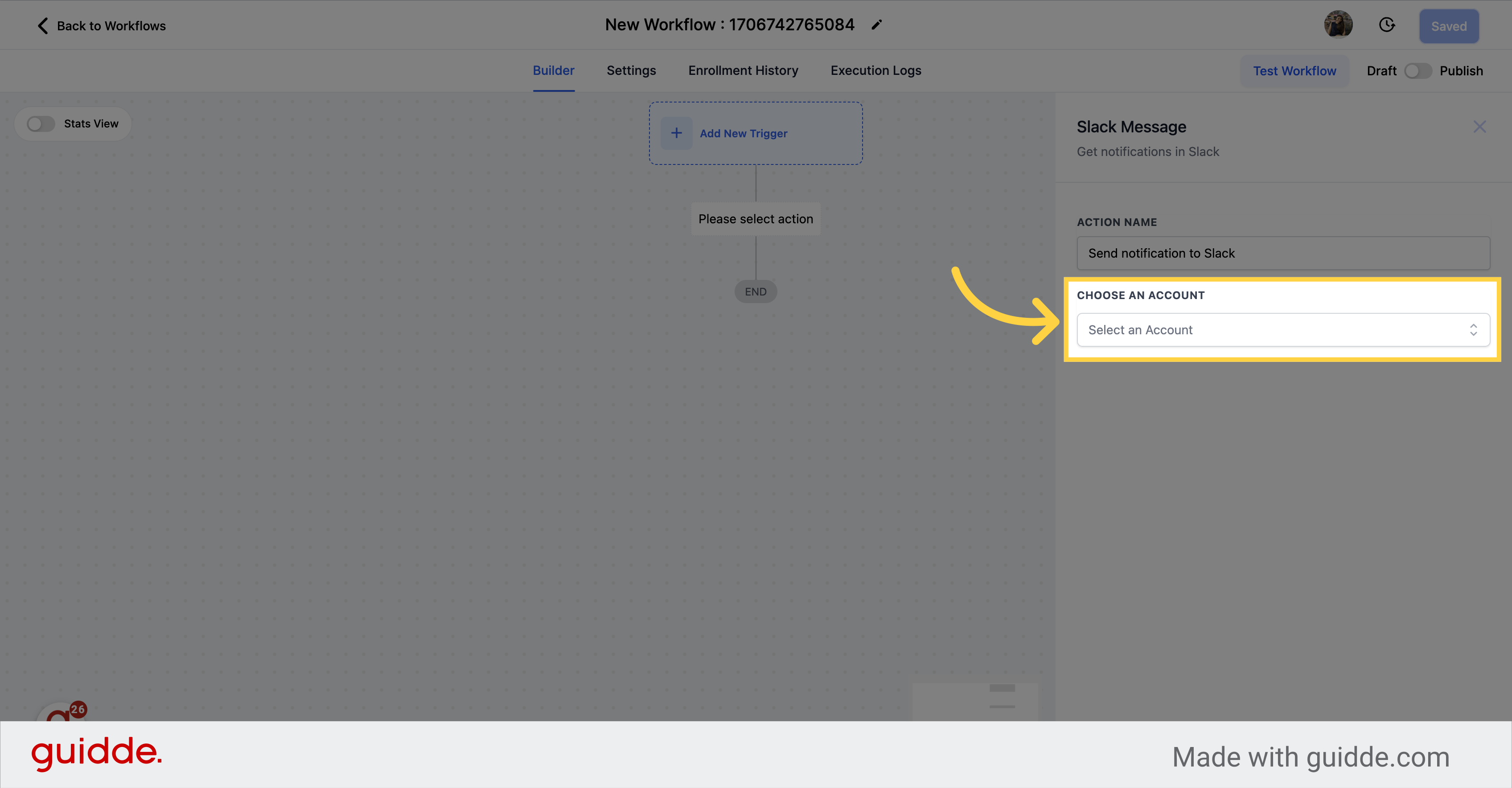Click the Stats View label
The height and width of the screenshot is (788, 1512).
pos(91,124)
